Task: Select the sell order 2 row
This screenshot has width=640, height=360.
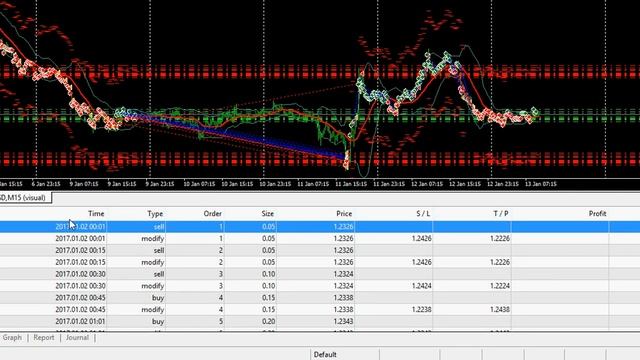Action: tap(320, 250)
